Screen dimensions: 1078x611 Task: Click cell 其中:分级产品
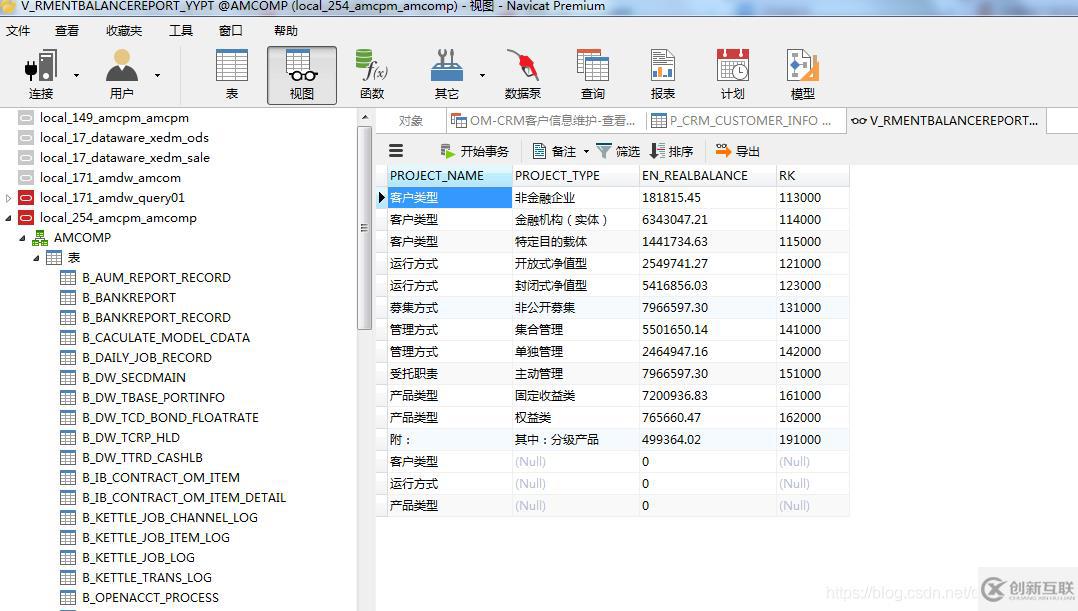pos(575,440)
